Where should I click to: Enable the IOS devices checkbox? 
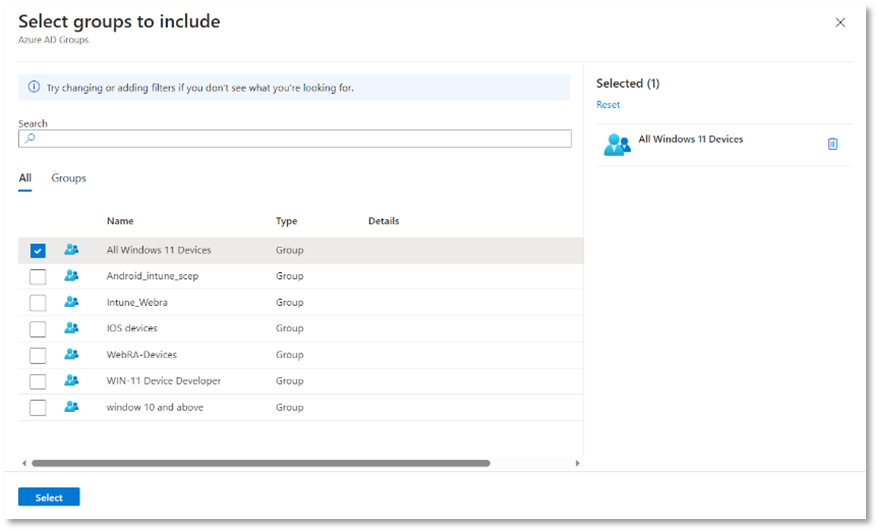[38, 329]
